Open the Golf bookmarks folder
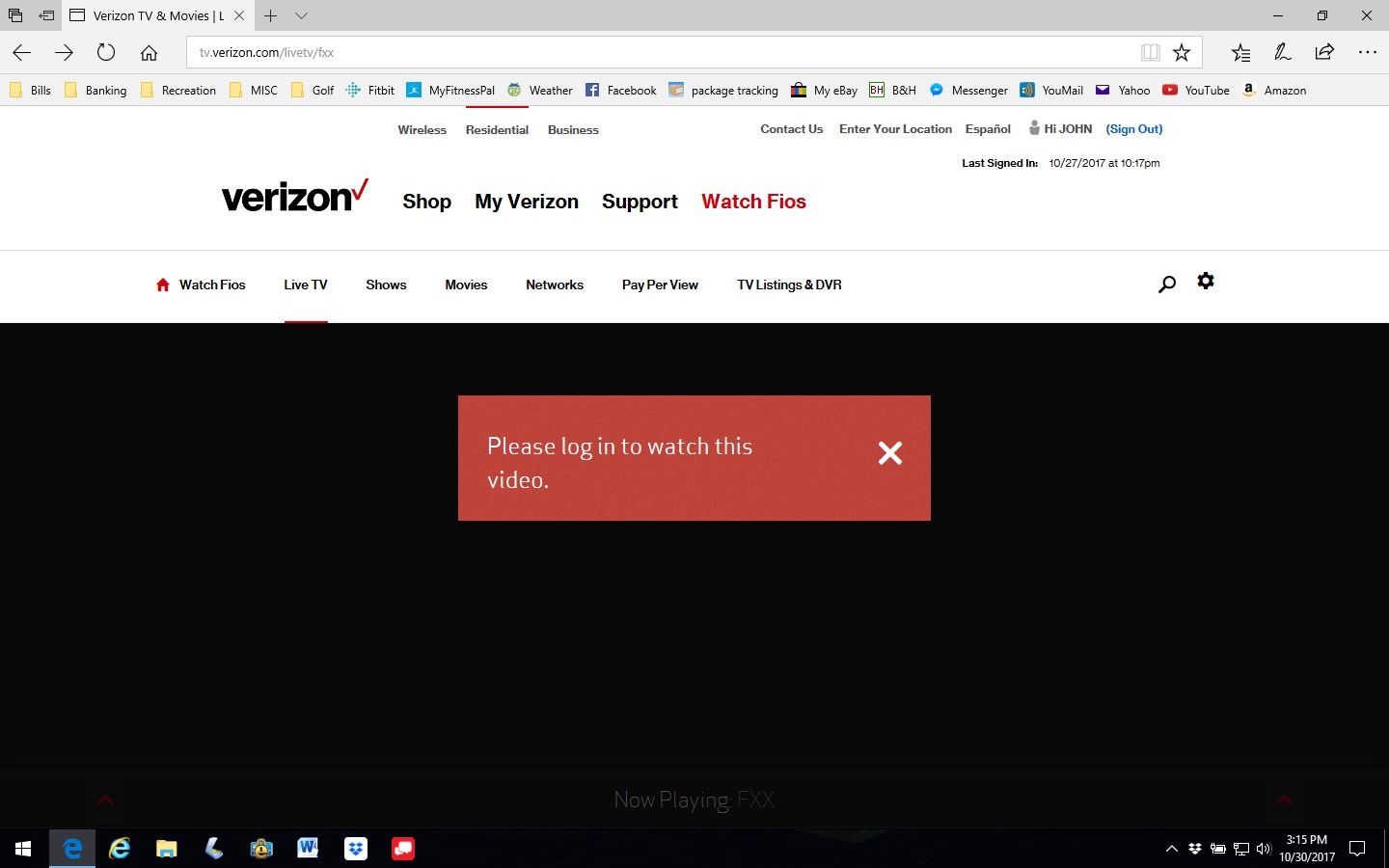This screenshot has height=868, width=1389. pyautogui.click(x=313, y=90)
